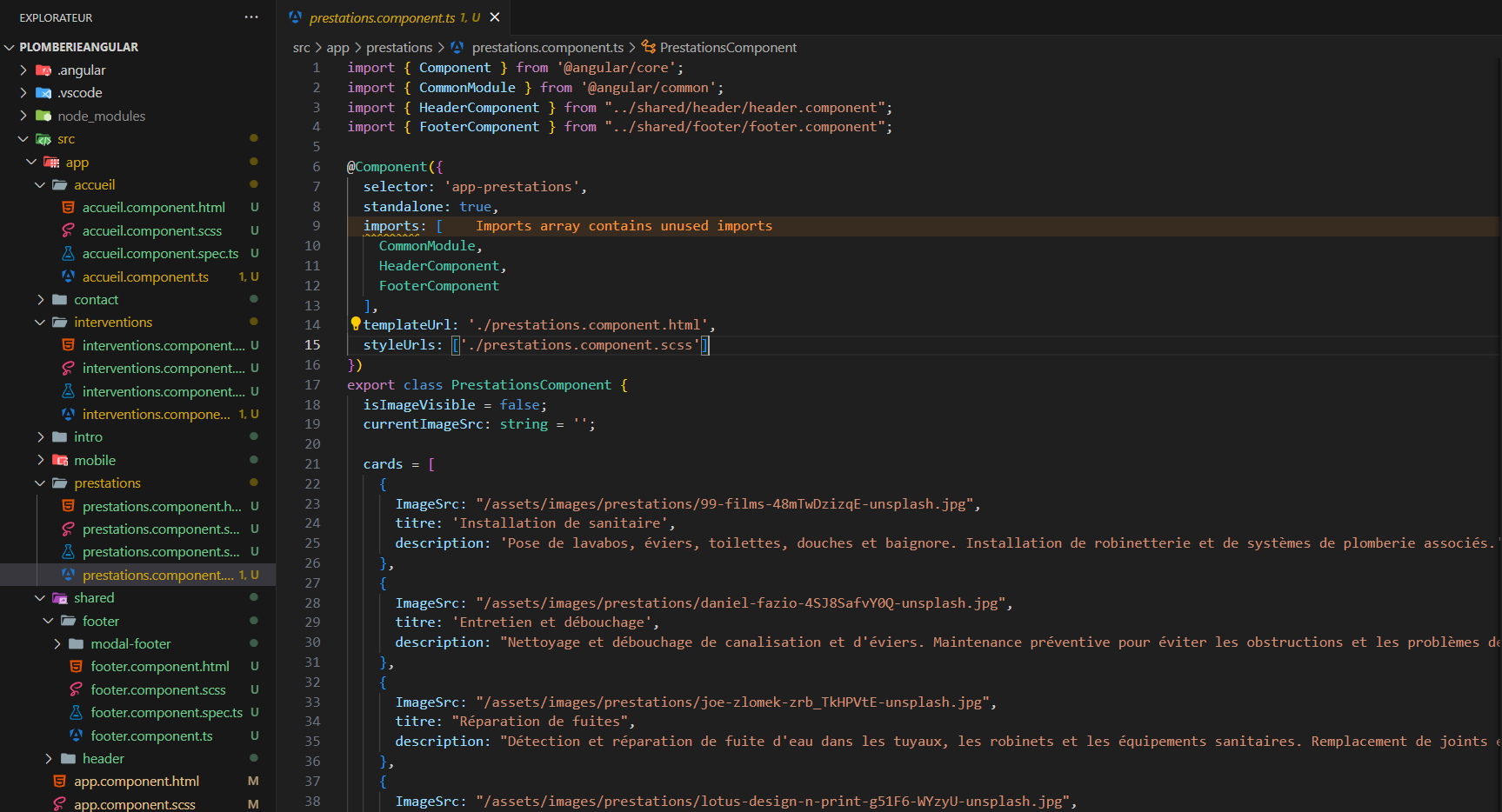Screen dimensions: 1502x812
Task: Expand the header folder under shared
Action: click(49, 759)
